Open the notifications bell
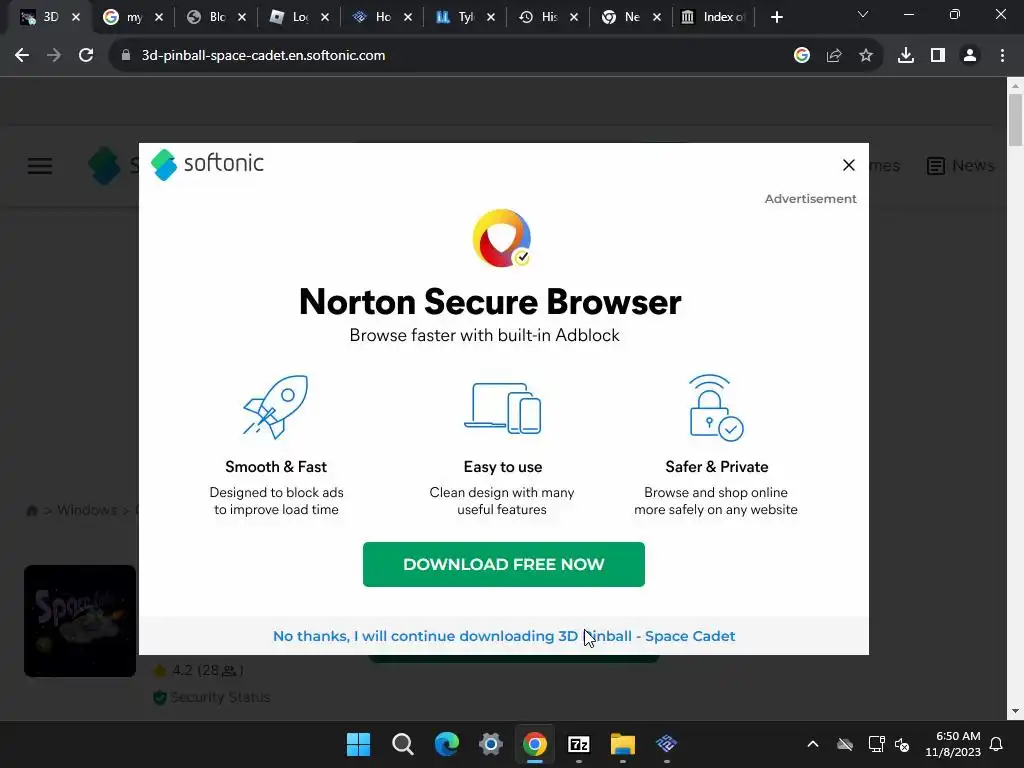The width and height of the screenshot is (1024, 768). pos(997,744)
